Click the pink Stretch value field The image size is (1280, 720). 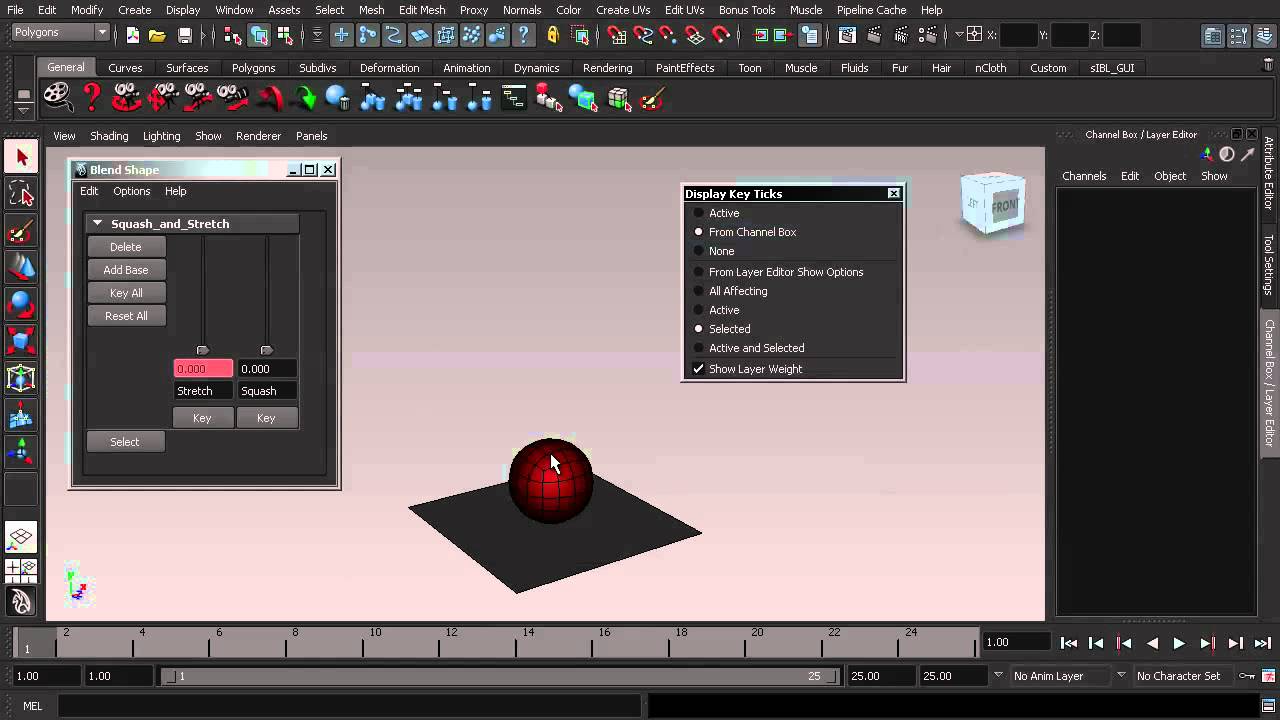tap(203, 369)
